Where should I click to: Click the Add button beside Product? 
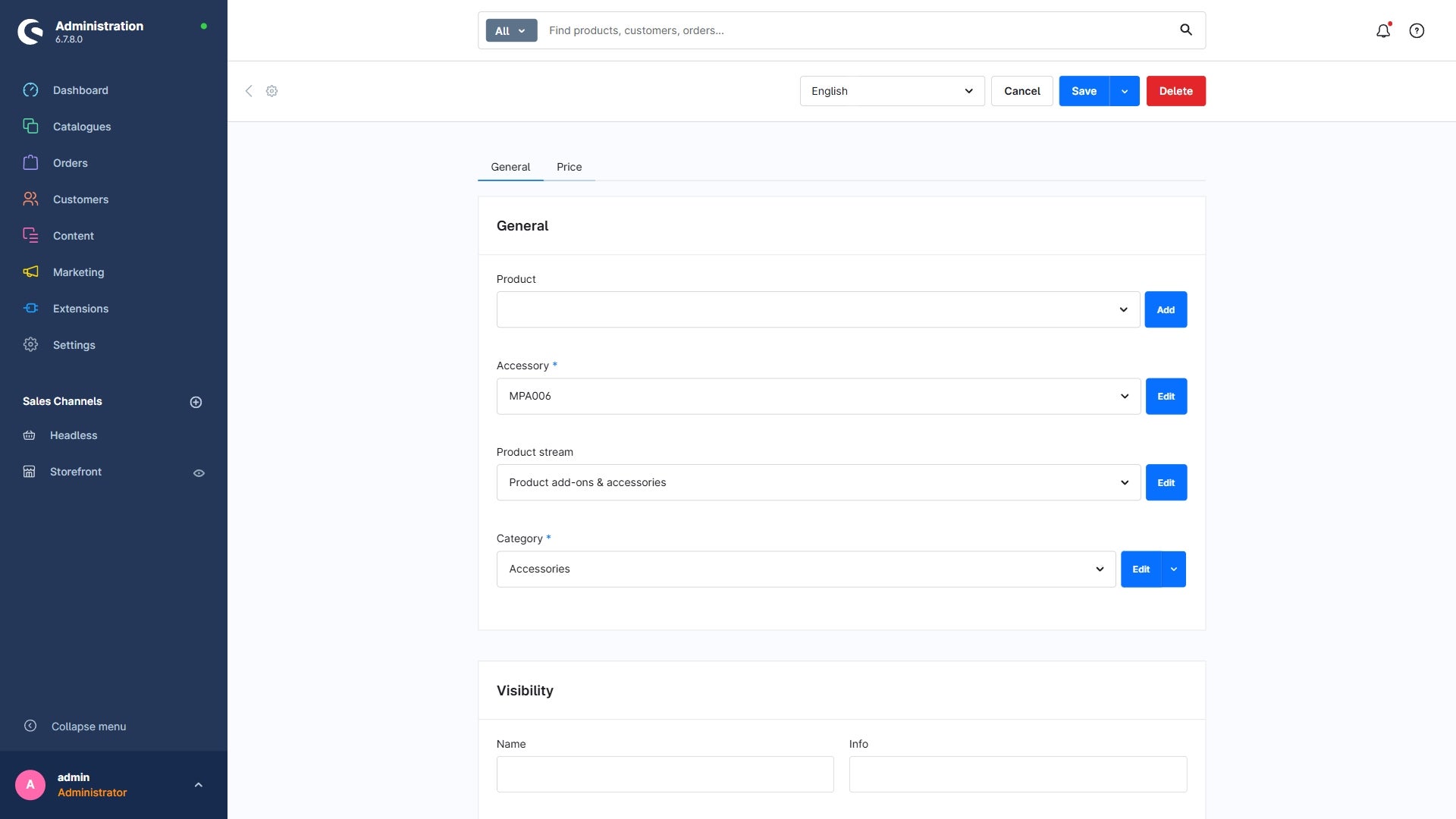[1165, 309]
